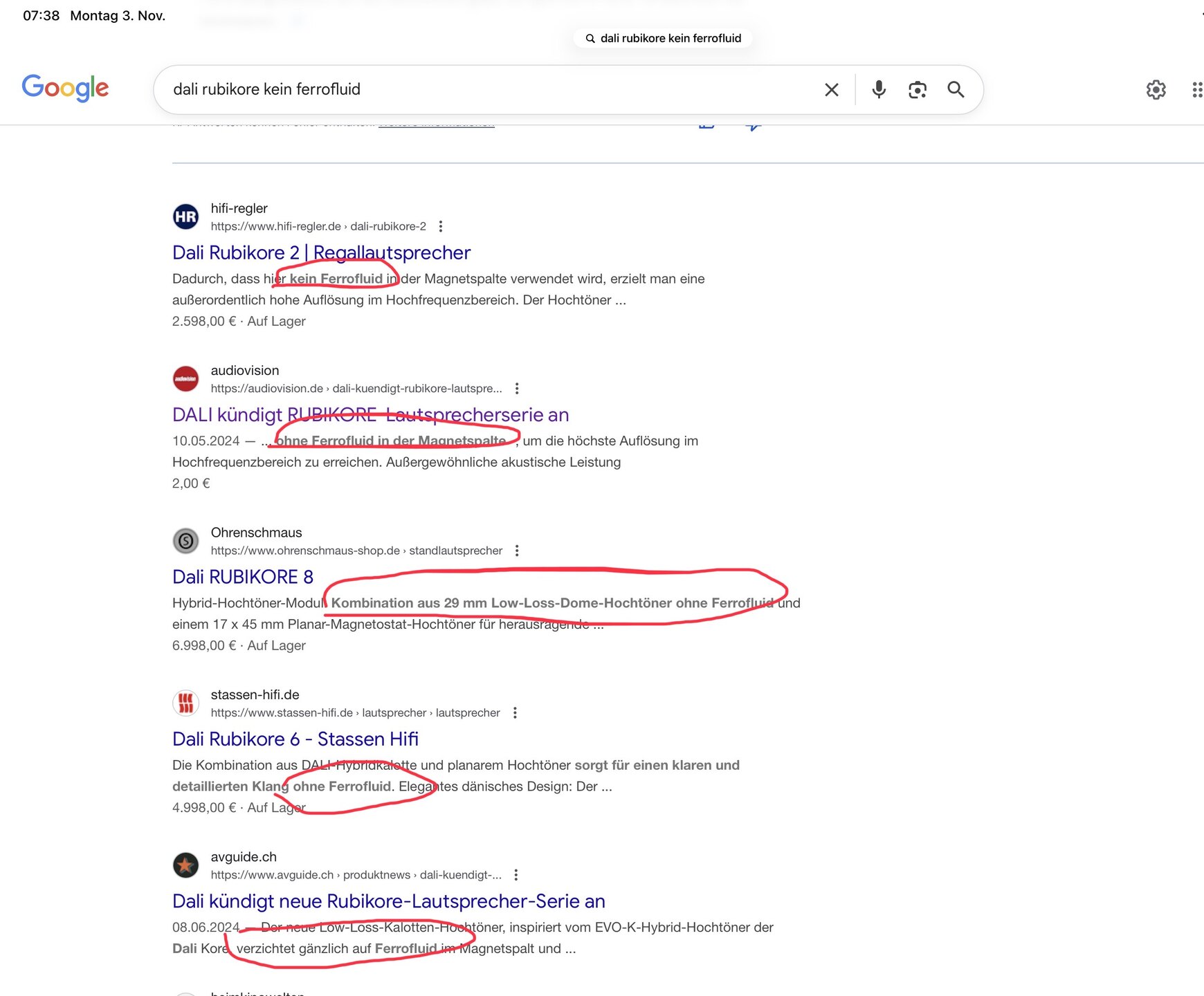Expand options menu for stassen-hifi.de result
Image resolution: width=1204 pixels, height=996 pixels.
(515, 712)
